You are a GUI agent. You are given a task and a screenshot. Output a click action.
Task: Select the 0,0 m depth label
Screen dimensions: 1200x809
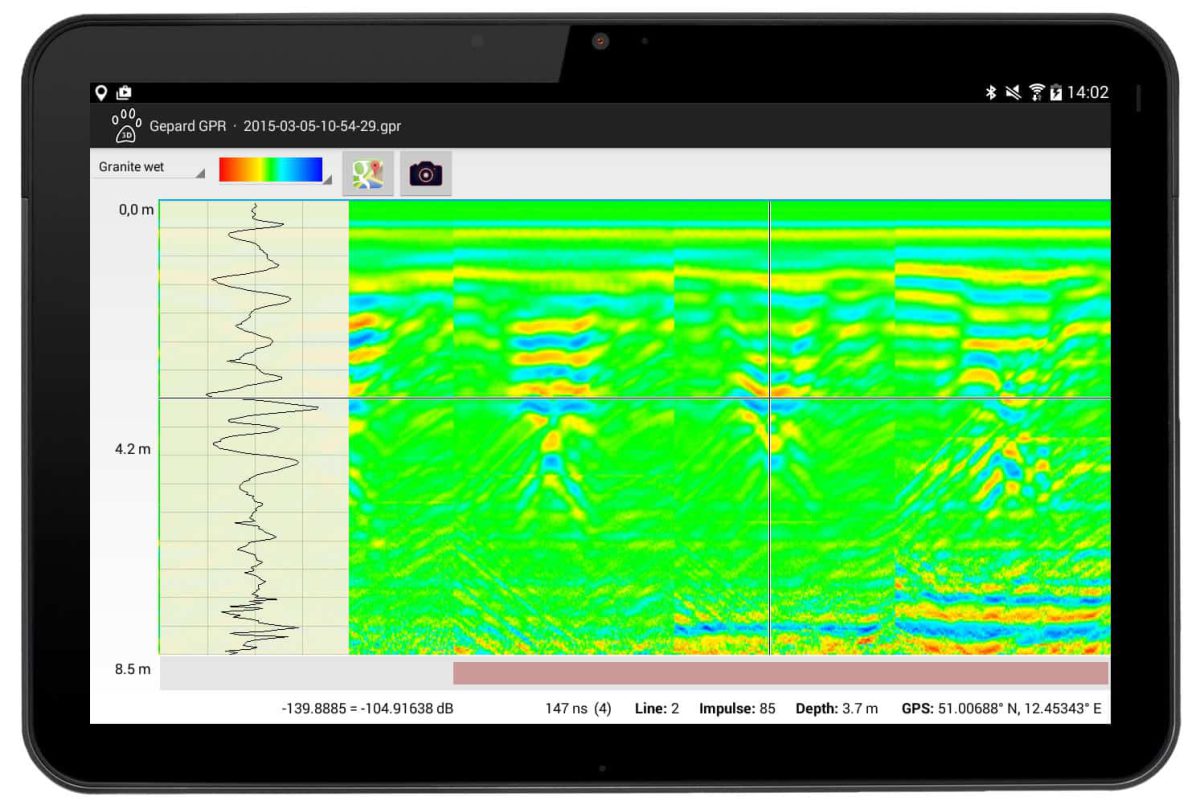136,210
